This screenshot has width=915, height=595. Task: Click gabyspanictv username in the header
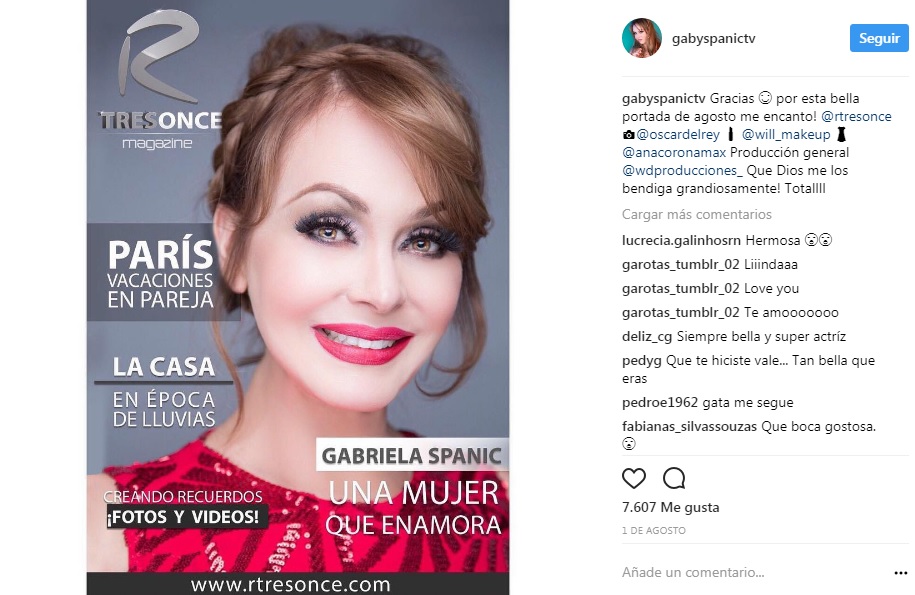[714, 38]
